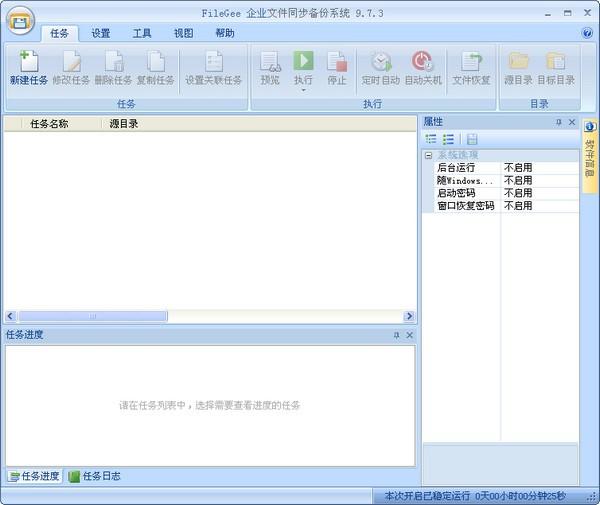Run the task with 执行 icon

point(303,62)
